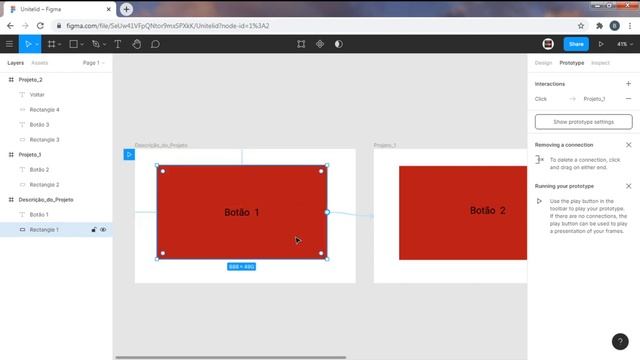Open the user avatar in toolbar

[548, 44]
